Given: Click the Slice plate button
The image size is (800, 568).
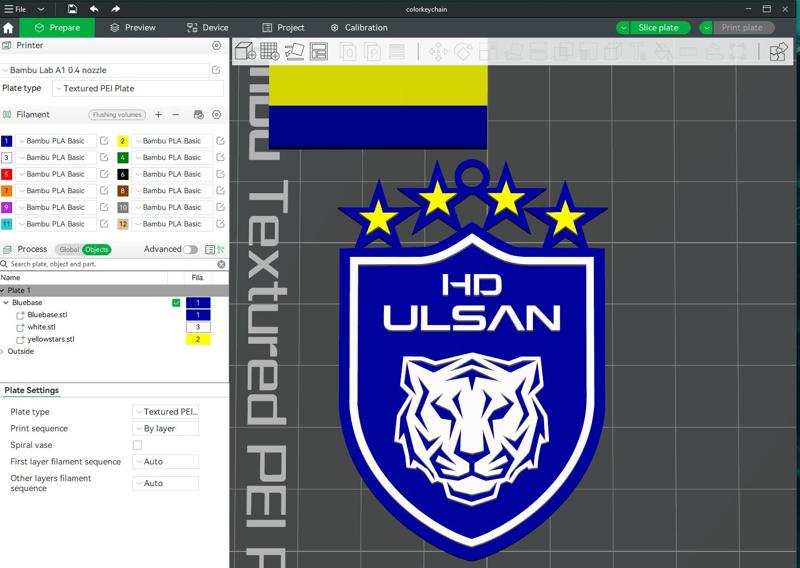Looking at the screenshot, I should 658,28.
